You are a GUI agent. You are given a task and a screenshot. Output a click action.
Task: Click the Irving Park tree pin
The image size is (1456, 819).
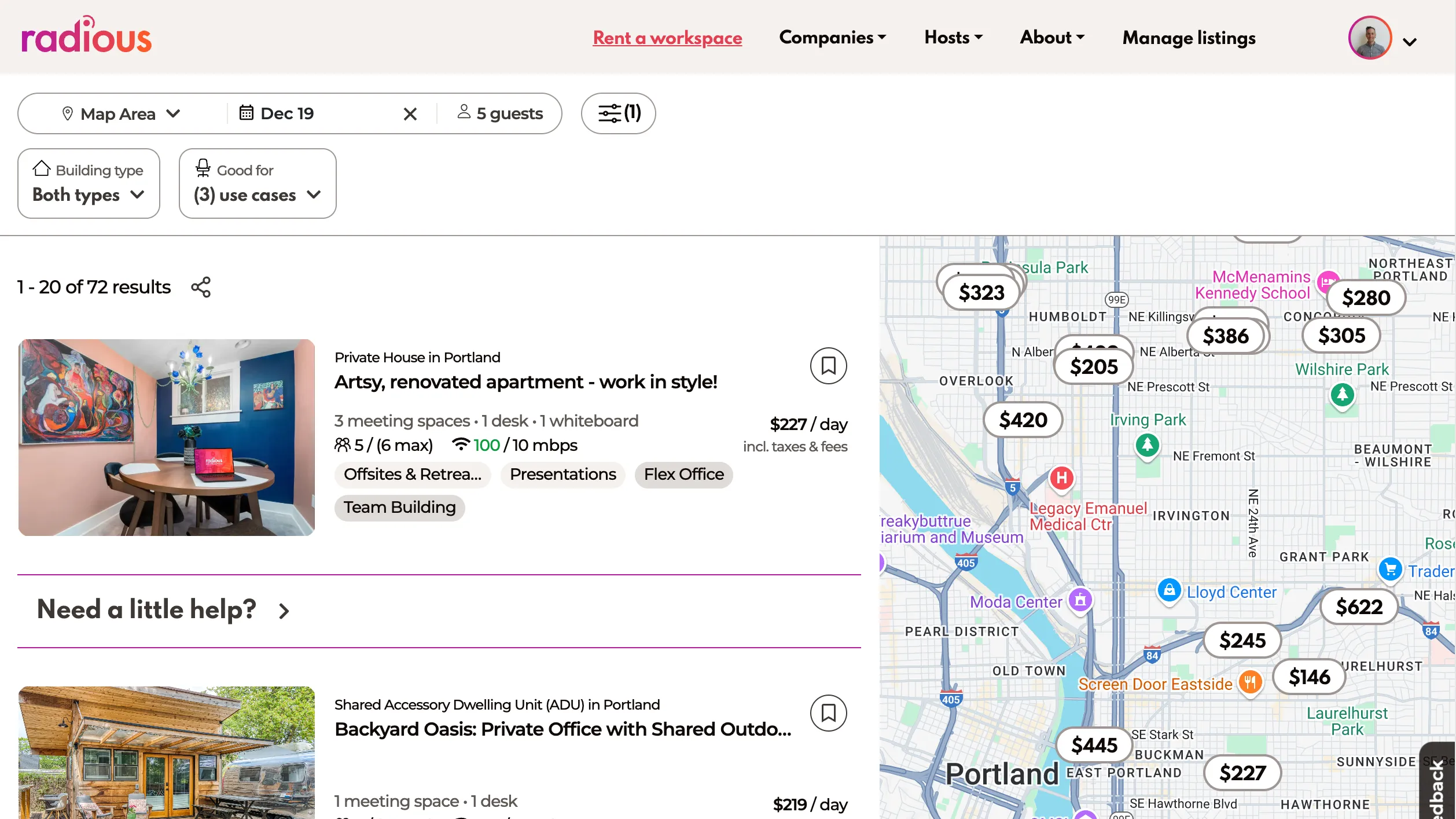click(x=1147, y=446)
